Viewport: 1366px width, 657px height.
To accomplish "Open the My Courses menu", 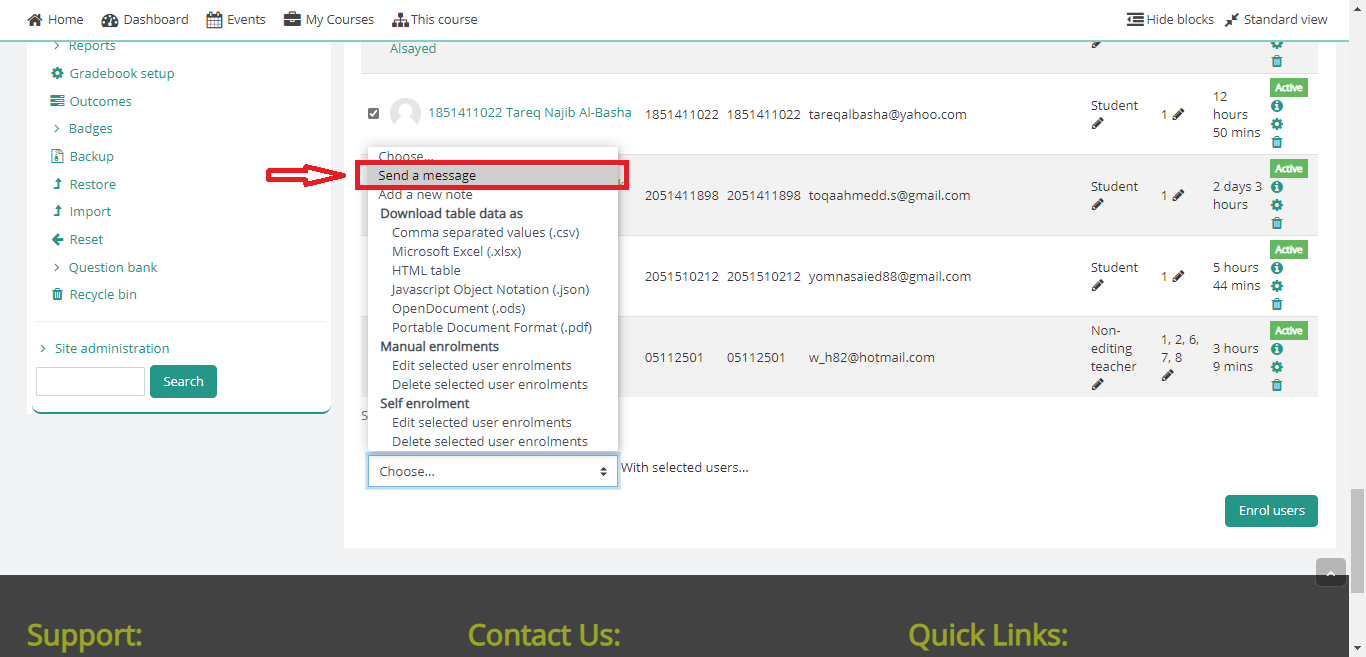I will [329, 19].
